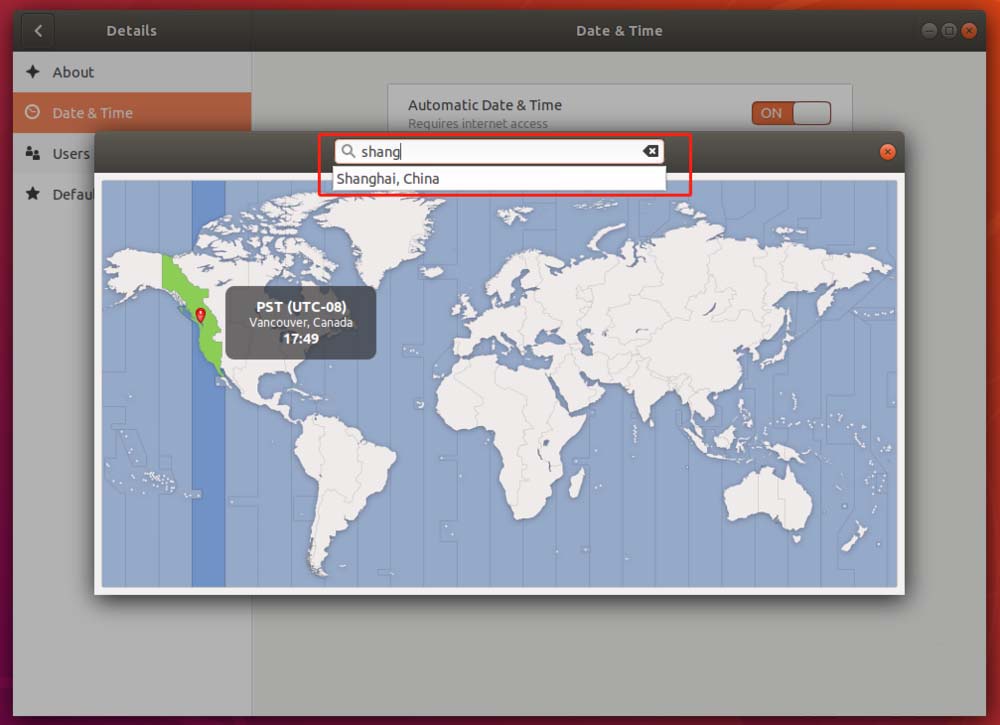The image size is (1000, 725).
Task: Click the star icon beside Default Applications
Action: pos(31,194)
